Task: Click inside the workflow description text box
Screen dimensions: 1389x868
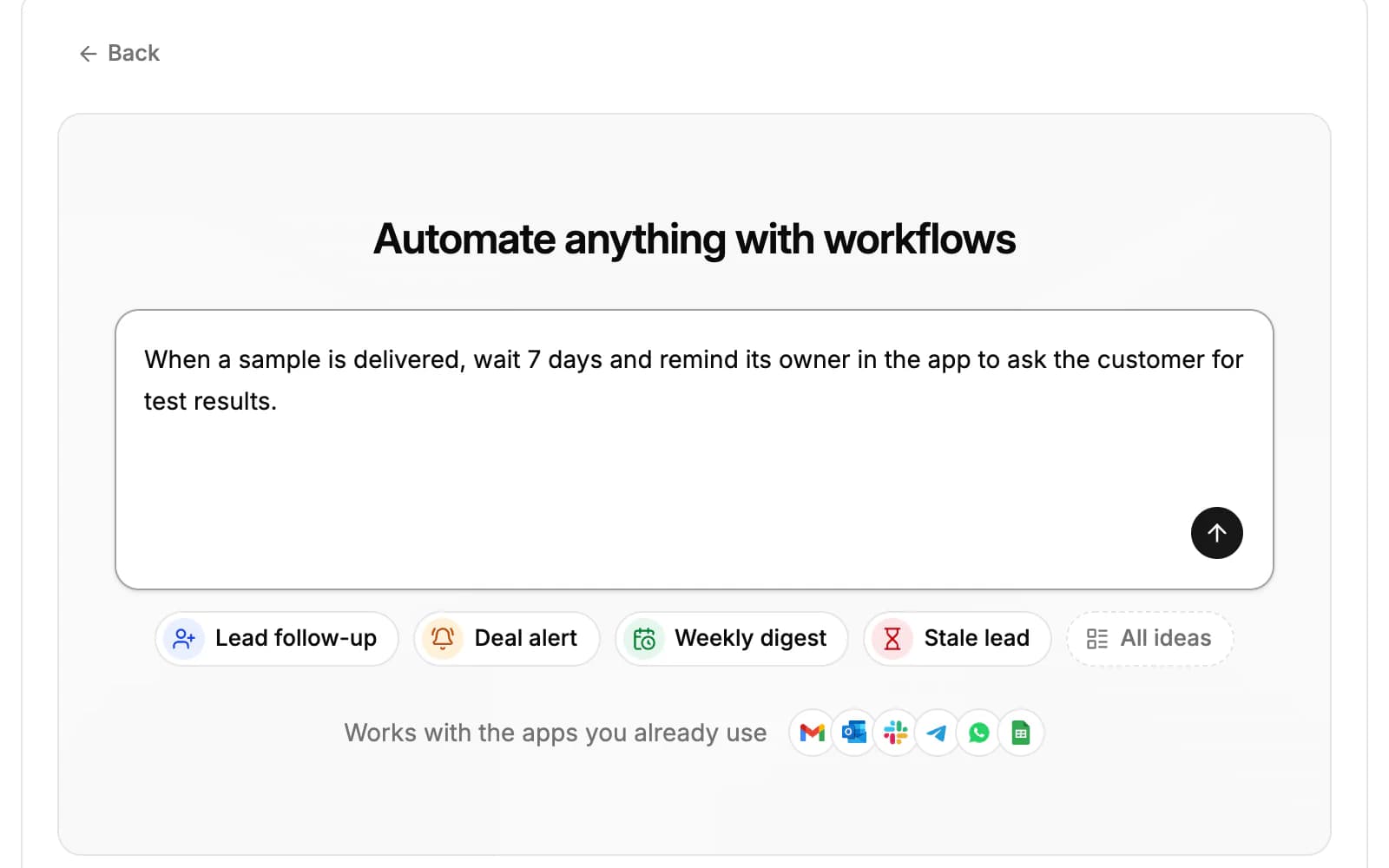Action: [694, 450]
